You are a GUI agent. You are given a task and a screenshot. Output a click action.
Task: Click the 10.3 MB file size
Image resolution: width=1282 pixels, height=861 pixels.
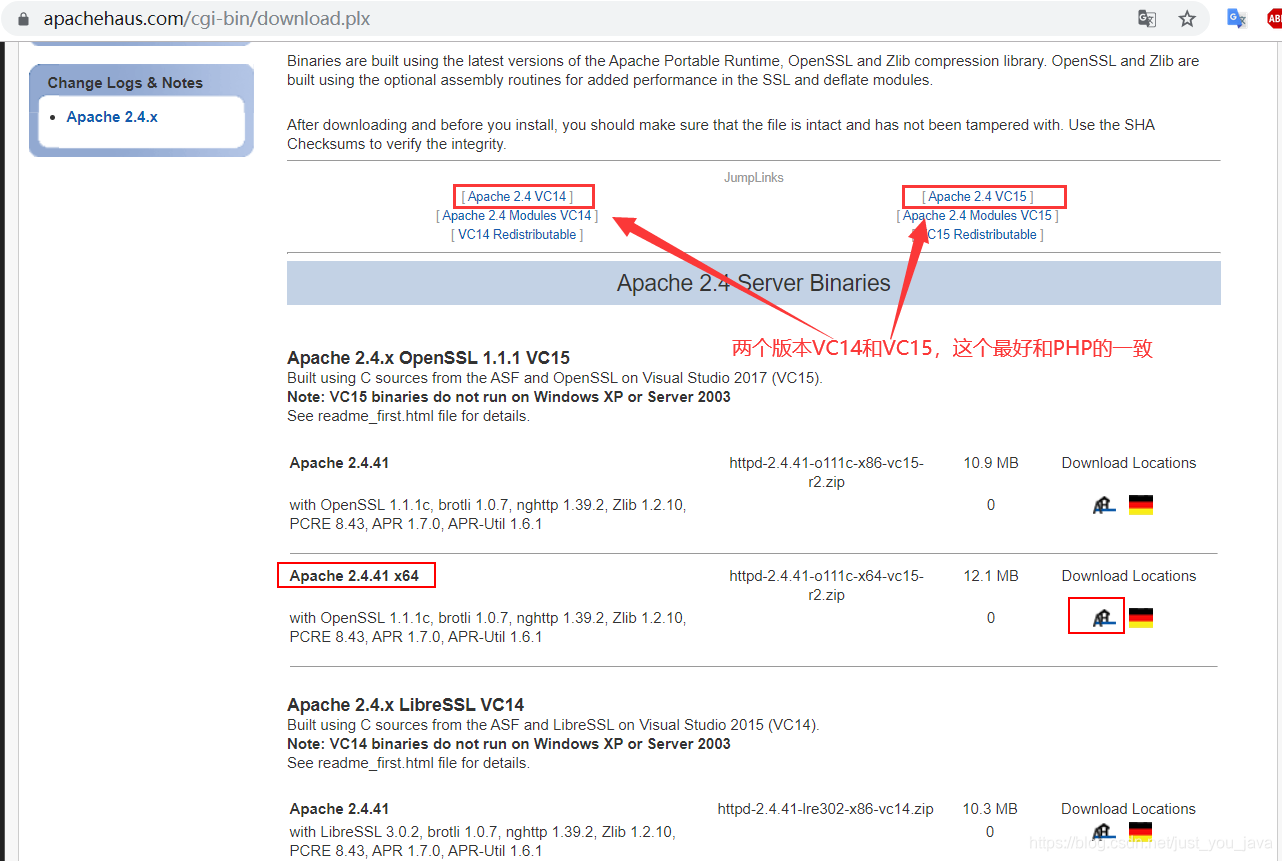coord(991,809)
